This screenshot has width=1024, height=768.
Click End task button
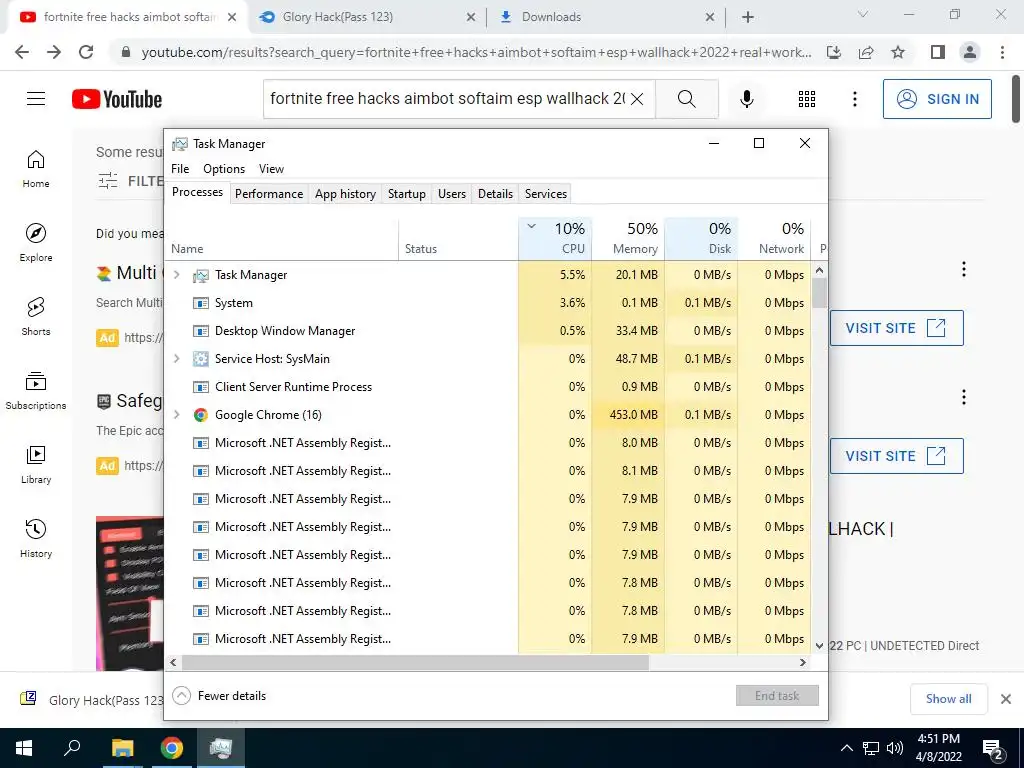point(777,696)
